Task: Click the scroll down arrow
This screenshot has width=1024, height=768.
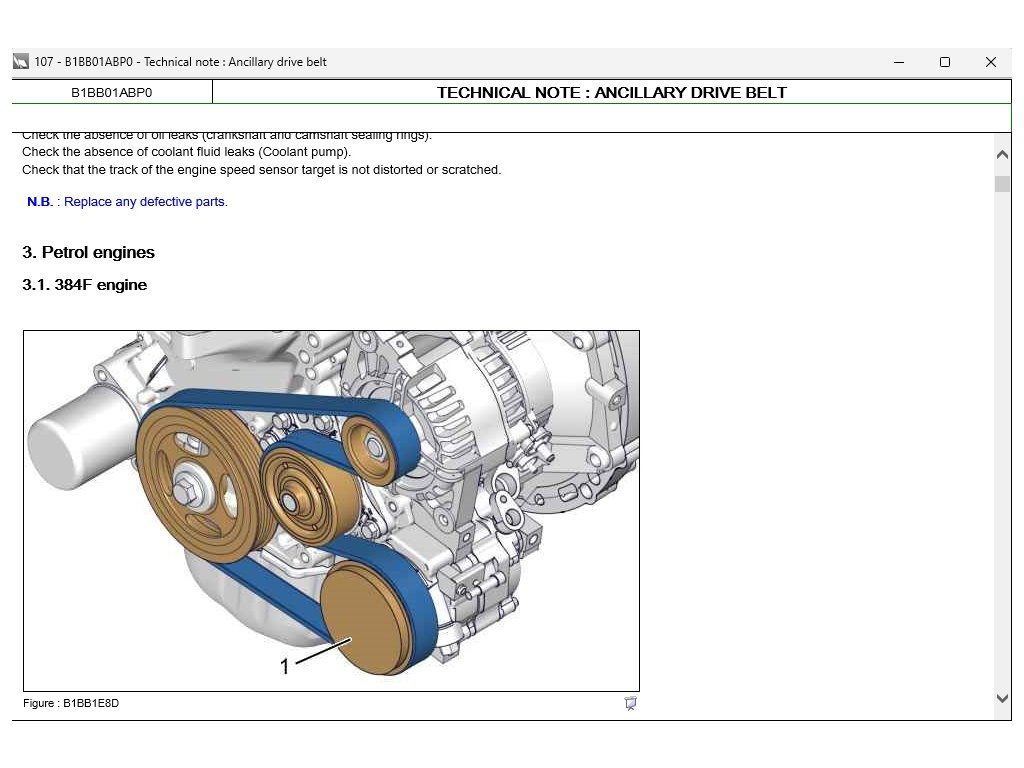Action: 1002,699
